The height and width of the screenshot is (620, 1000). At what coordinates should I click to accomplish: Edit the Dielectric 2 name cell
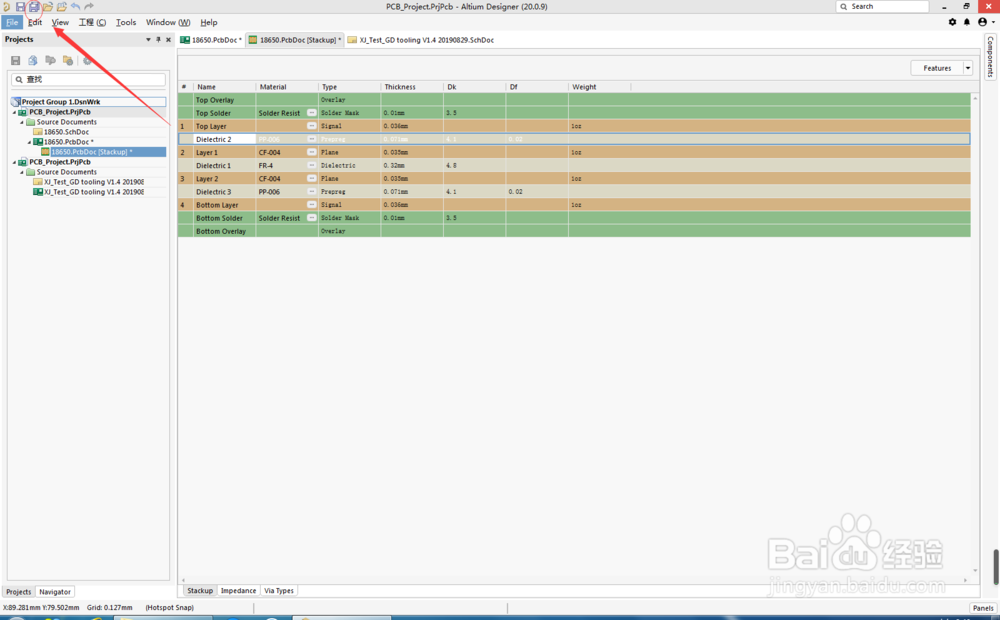tap(224, 139)
